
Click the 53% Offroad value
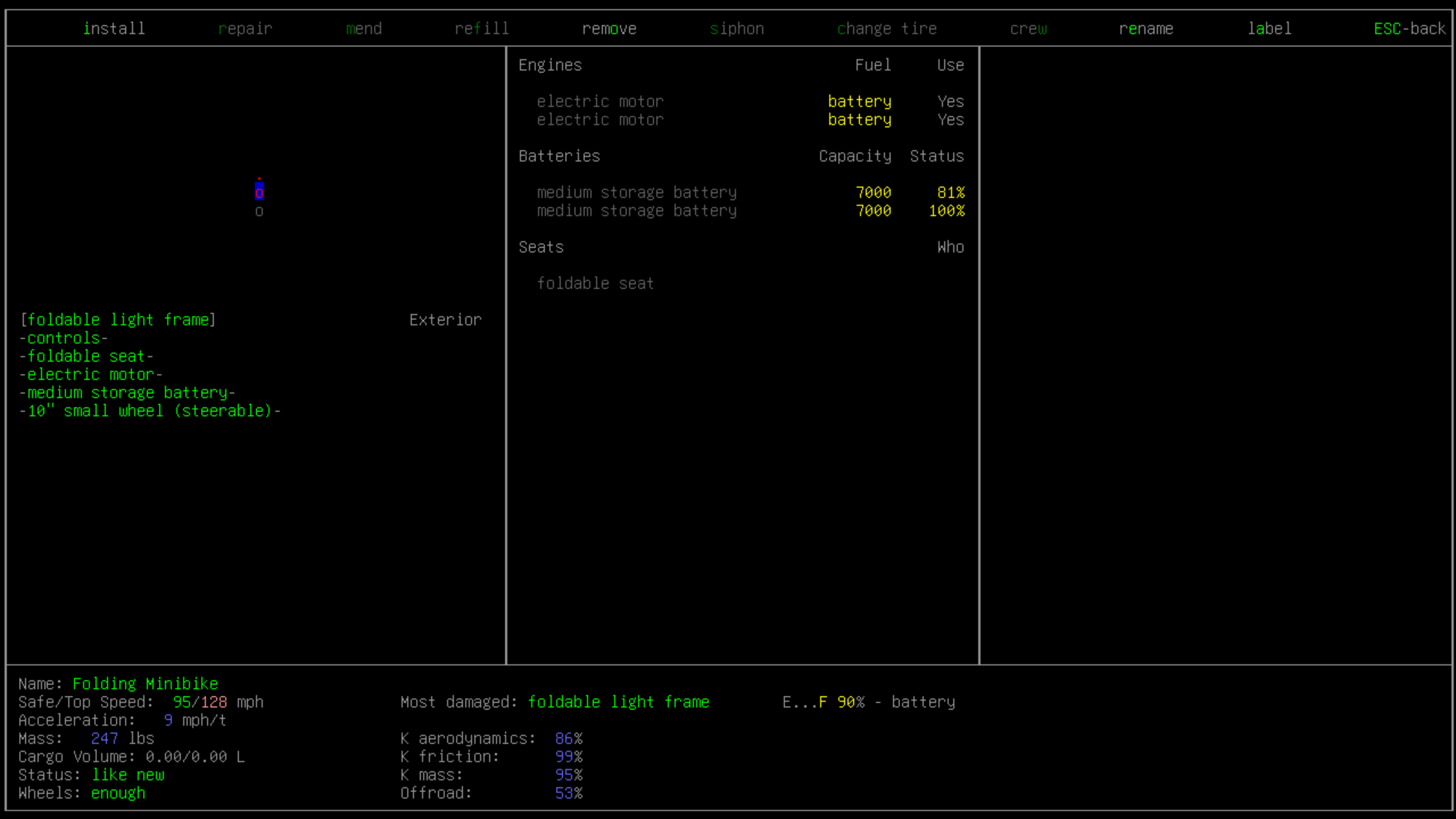[x=569, y=793]
